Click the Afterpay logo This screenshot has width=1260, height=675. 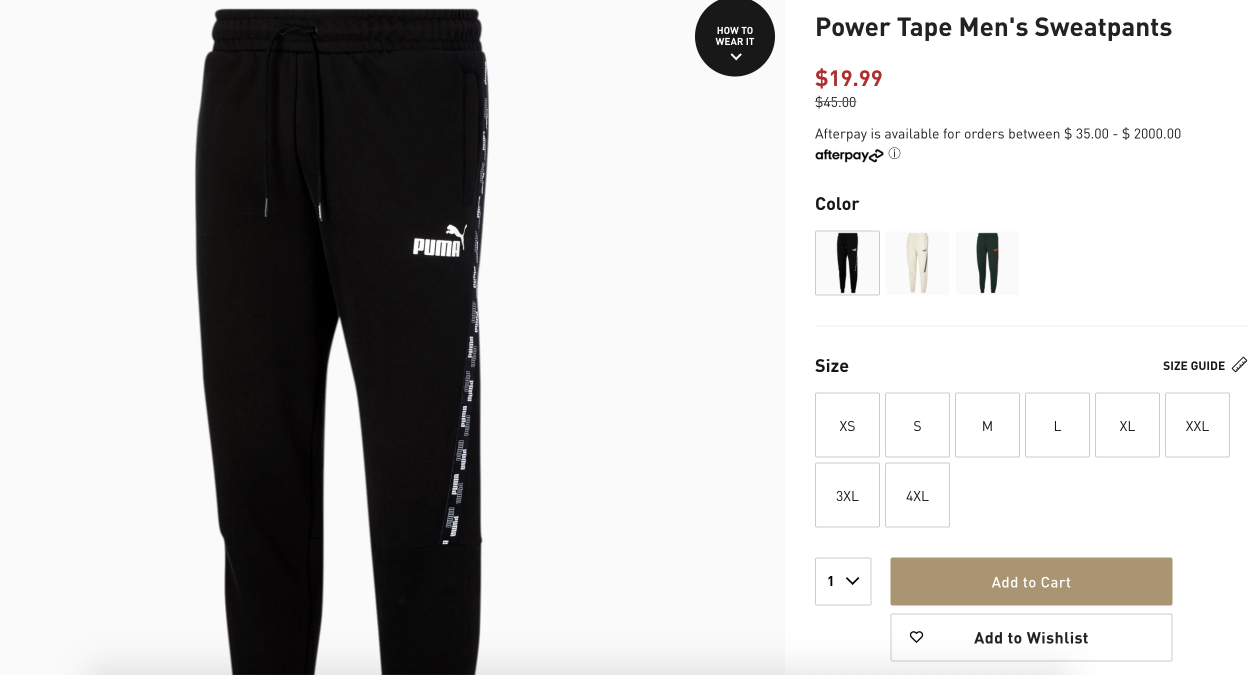coord(849,155)
